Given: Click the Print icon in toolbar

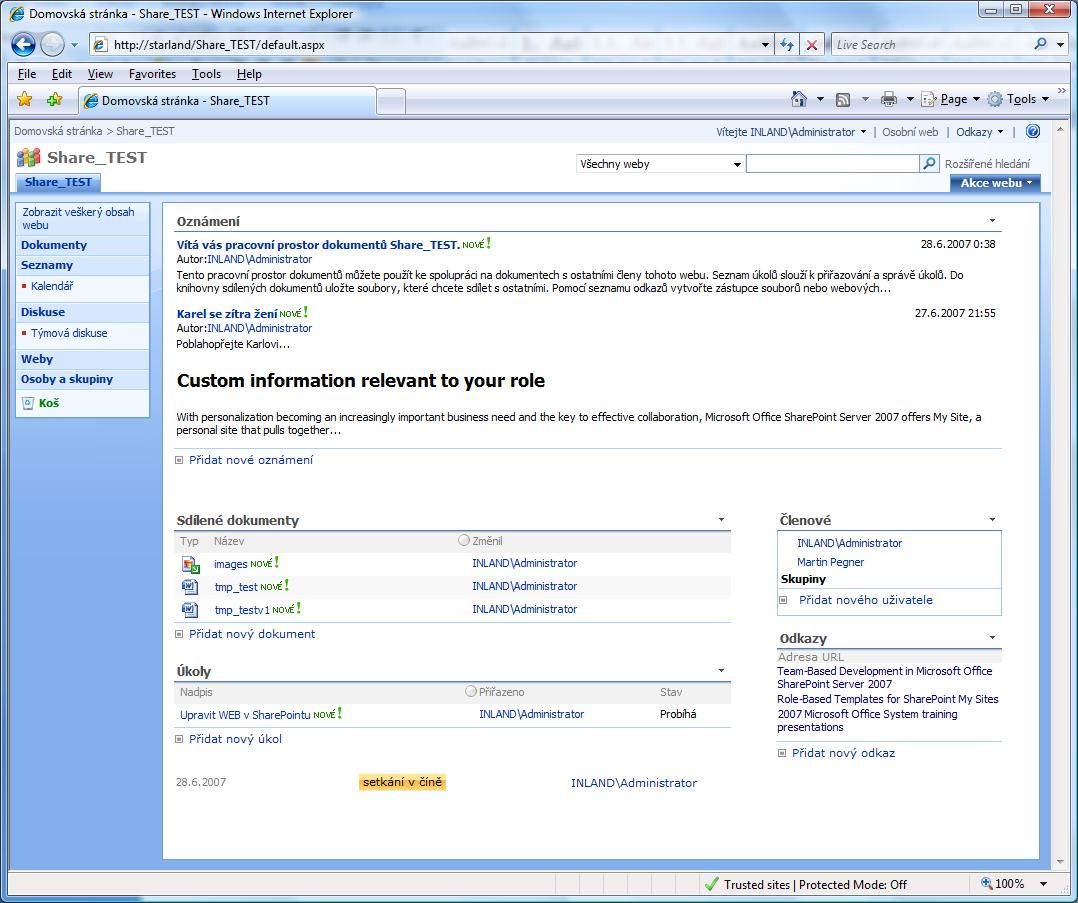Looking at the screenshot, I should (x=888, y=99).
